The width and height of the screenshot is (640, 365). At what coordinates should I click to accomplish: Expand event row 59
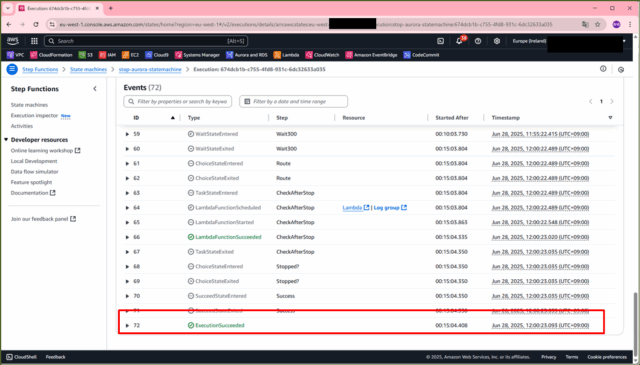pos(127,134)
